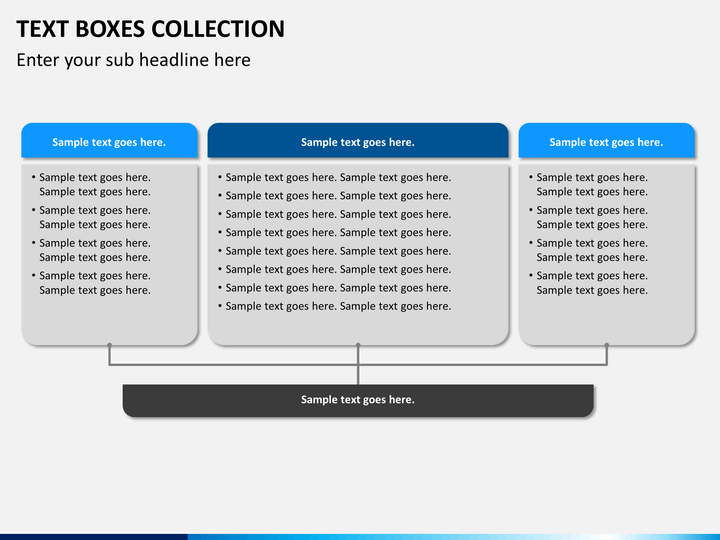Select the last bullet in the right gray box
Image resolution: width=720 pixels, height=540 pixels.
coord(588,283)
